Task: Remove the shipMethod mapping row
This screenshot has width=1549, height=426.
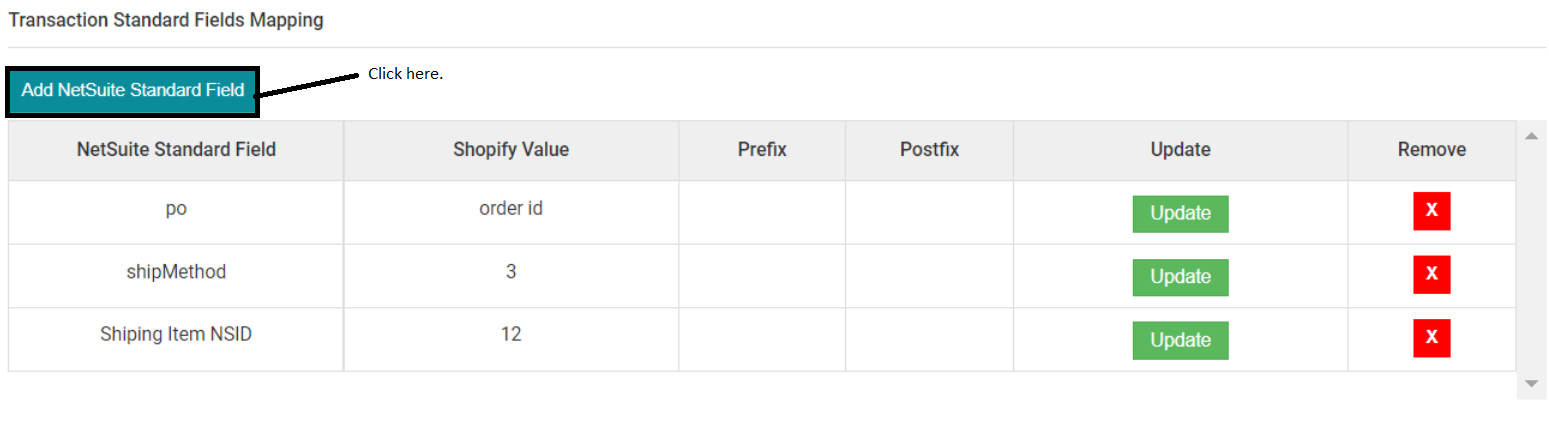Action: click(1431, 275)
